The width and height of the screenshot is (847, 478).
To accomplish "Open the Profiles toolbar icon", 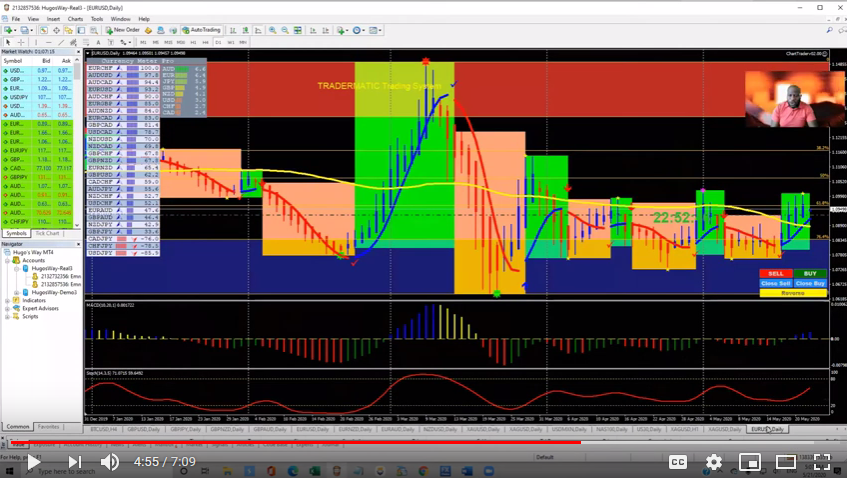I will coord(26,30).
